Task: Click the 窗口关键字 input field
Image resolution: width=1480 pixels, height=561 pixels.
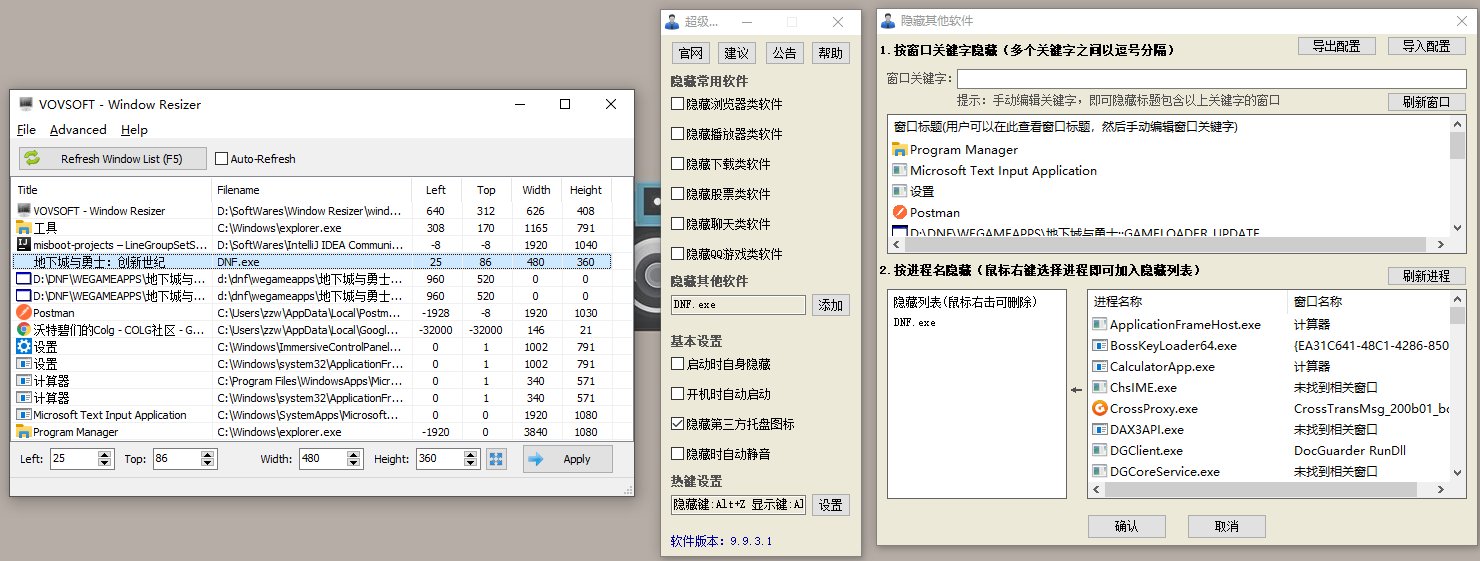Action: point(1211,78)
